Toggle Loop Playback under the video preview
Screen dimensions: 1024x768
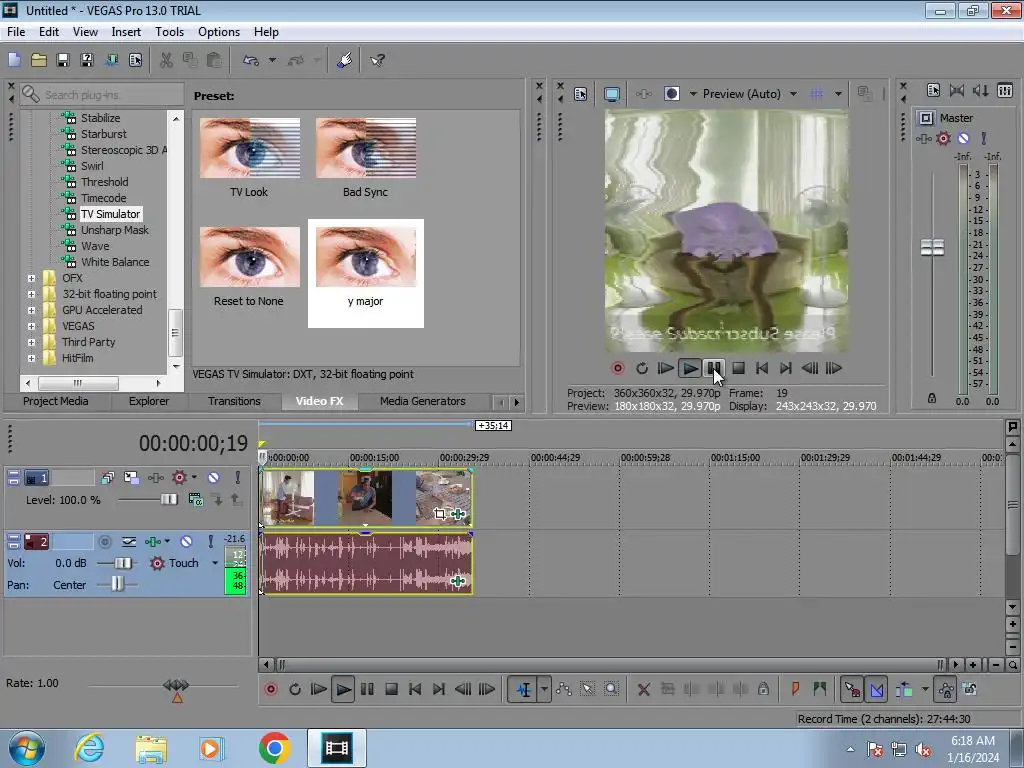(642, 368)
